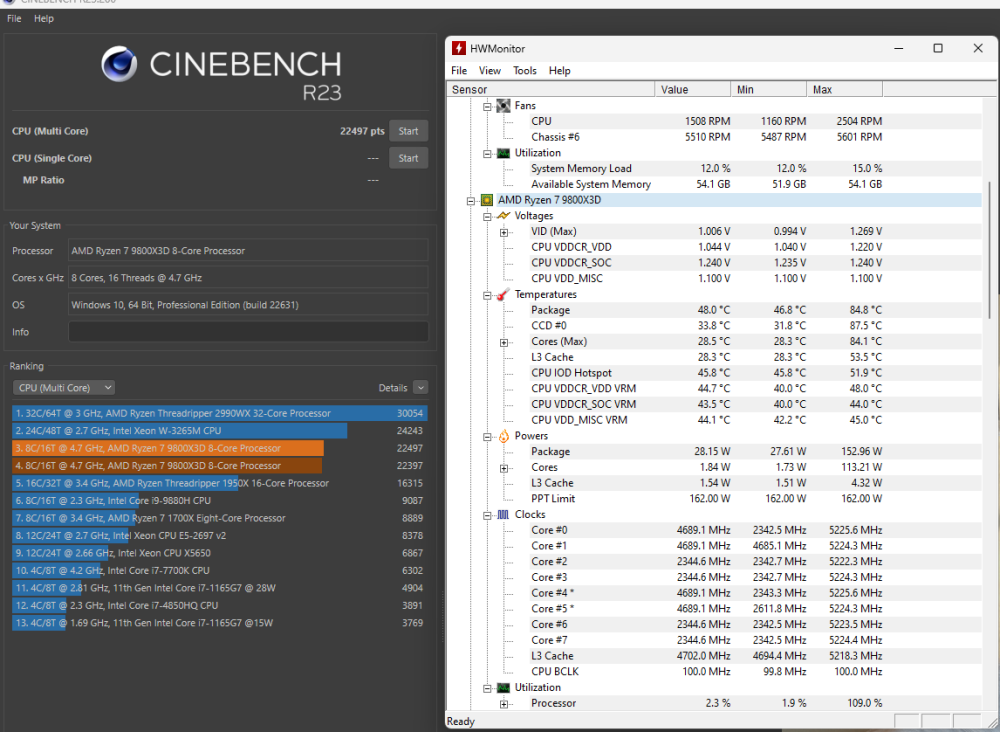Open the CPU (Multi Core) ranking dropdown
Image resolution: width=1000 pixels, height=732 pixels.
coord(63,387)
